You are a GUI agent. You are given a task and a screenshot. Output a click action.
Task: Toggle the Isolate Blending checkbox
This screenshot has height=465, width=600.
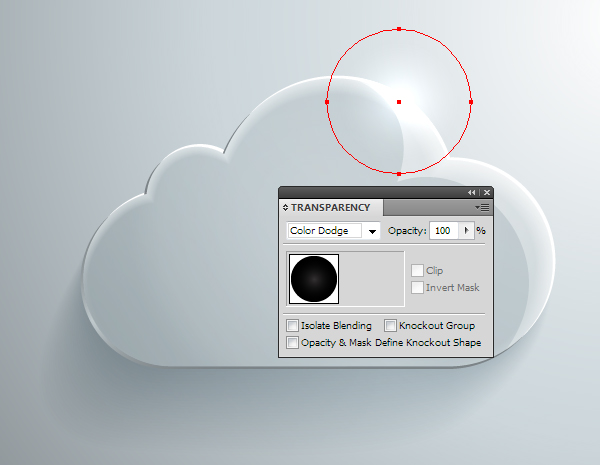(x=292, y=326)
